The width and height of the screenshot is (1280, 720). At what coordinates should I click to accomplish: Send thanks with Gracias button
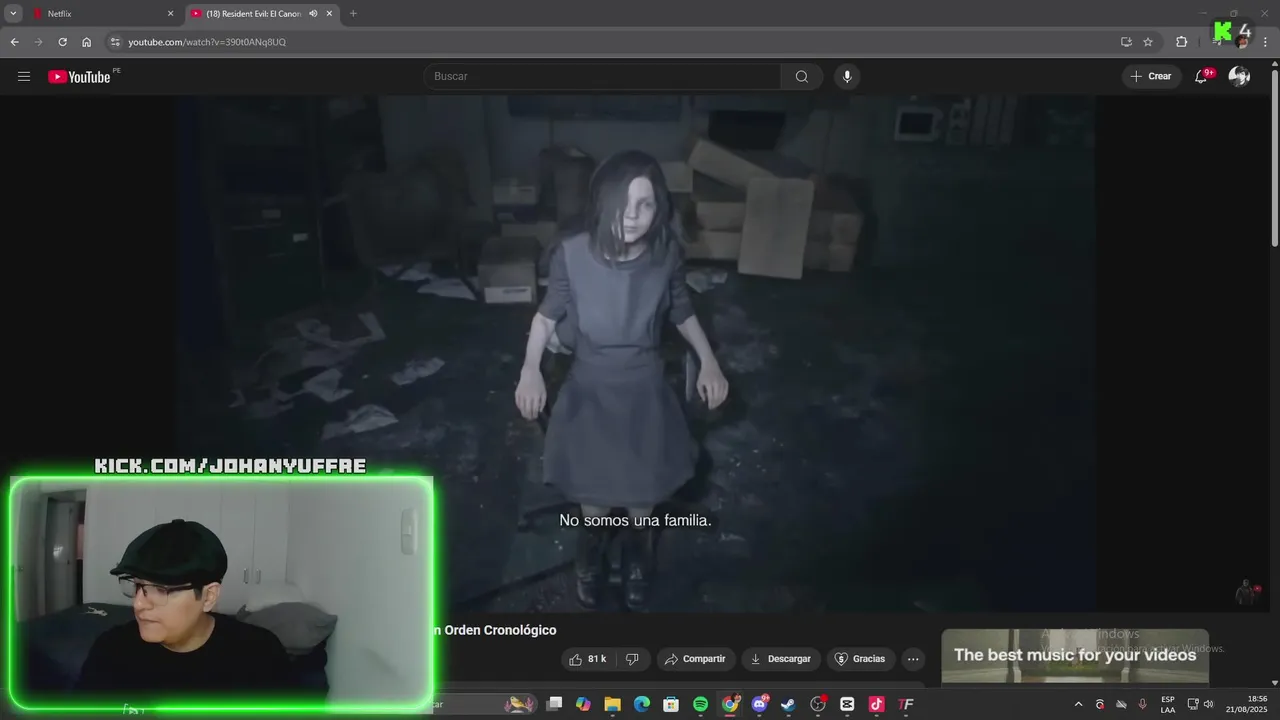pos(860,659)
